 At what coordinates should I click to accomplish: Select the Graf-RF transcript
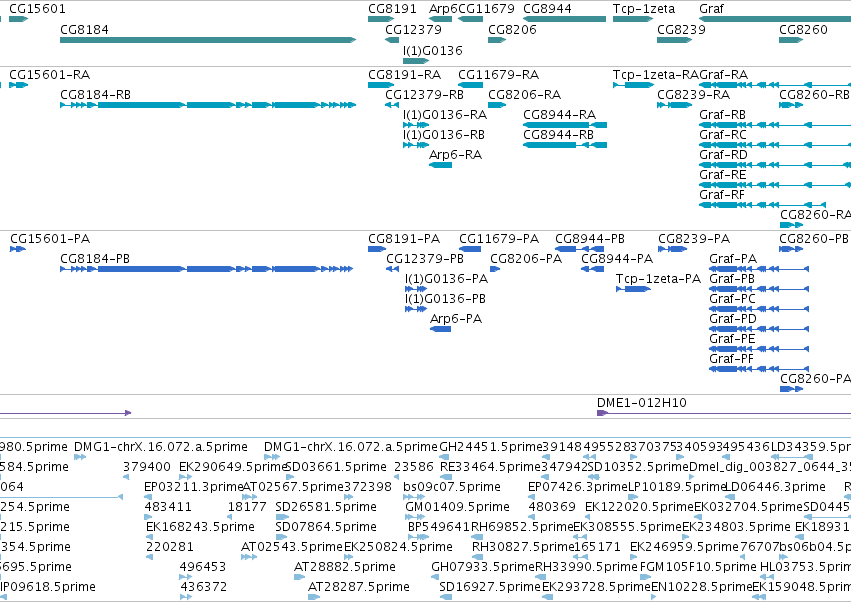(x=763, y=205)
